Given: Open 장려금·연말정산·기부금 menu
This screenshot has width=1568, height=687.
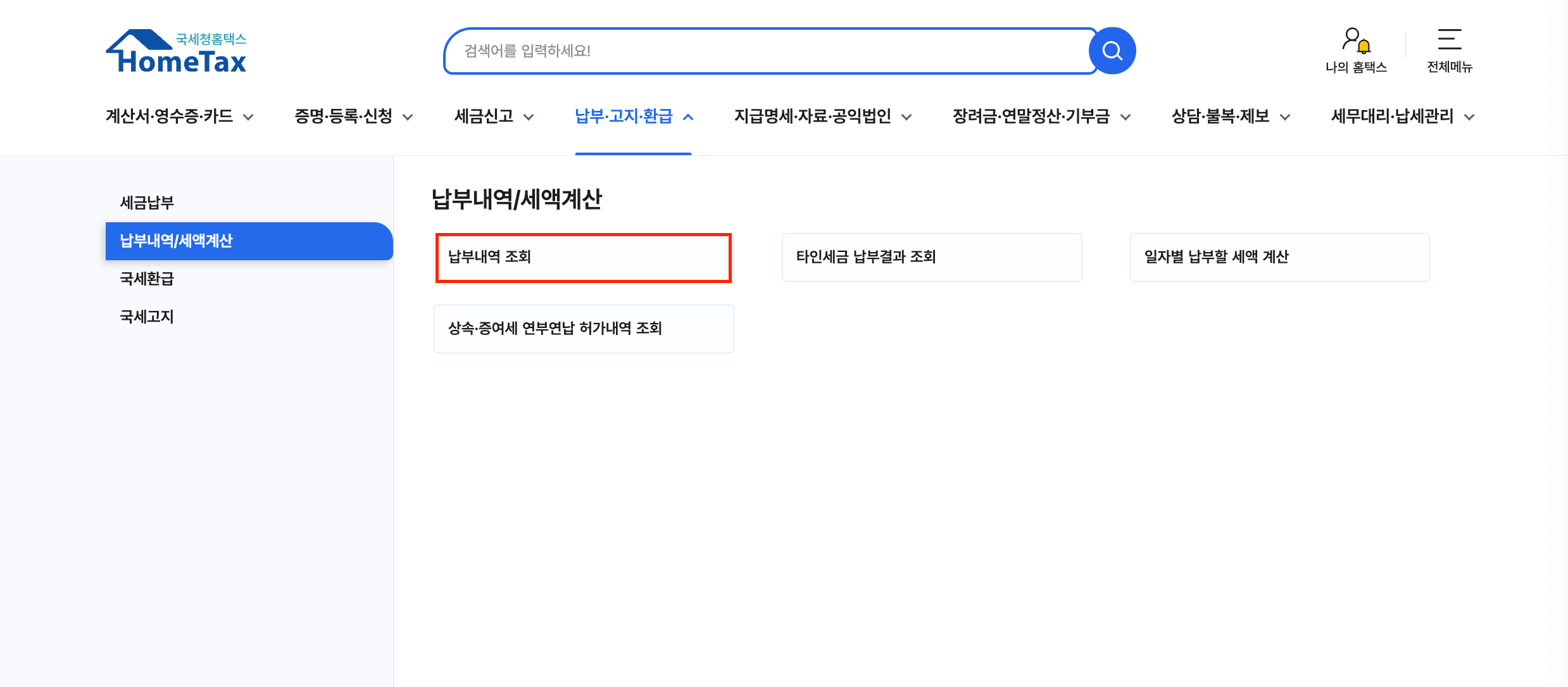Looking at the screenshot, I should coord(1031,117).
